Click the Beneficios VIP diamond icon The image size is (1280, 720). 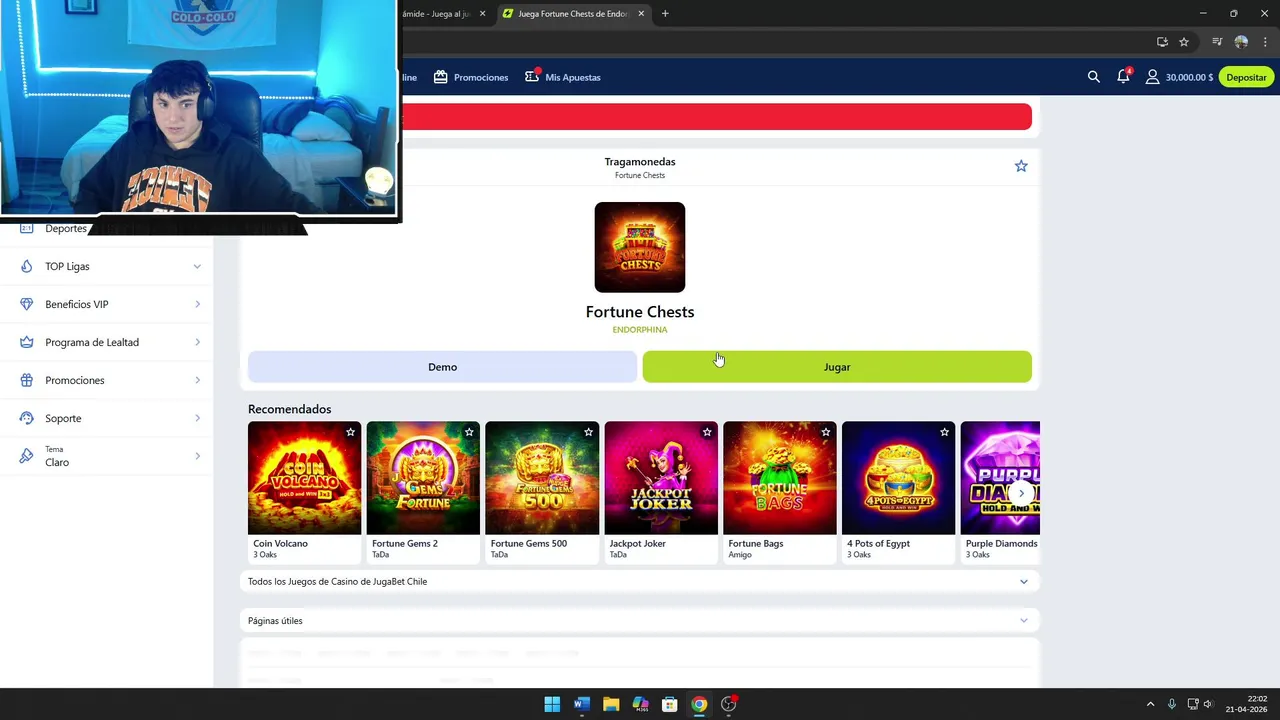[26, 304]
